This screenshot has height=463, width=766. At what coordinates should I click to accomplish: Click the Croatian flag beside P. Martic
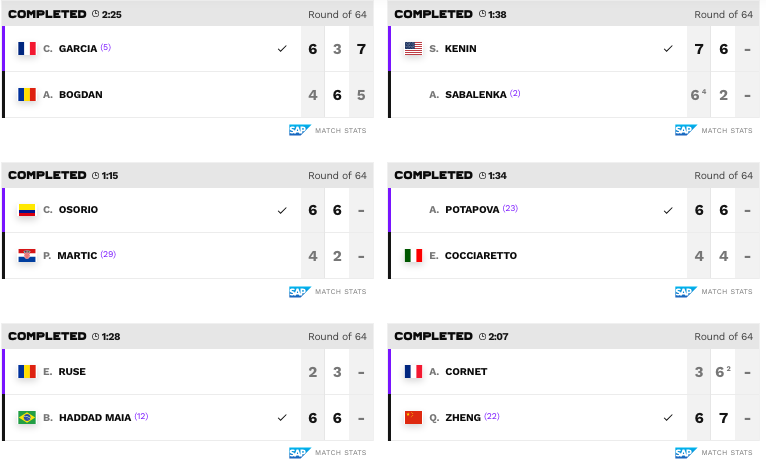[x=27, y=255]
